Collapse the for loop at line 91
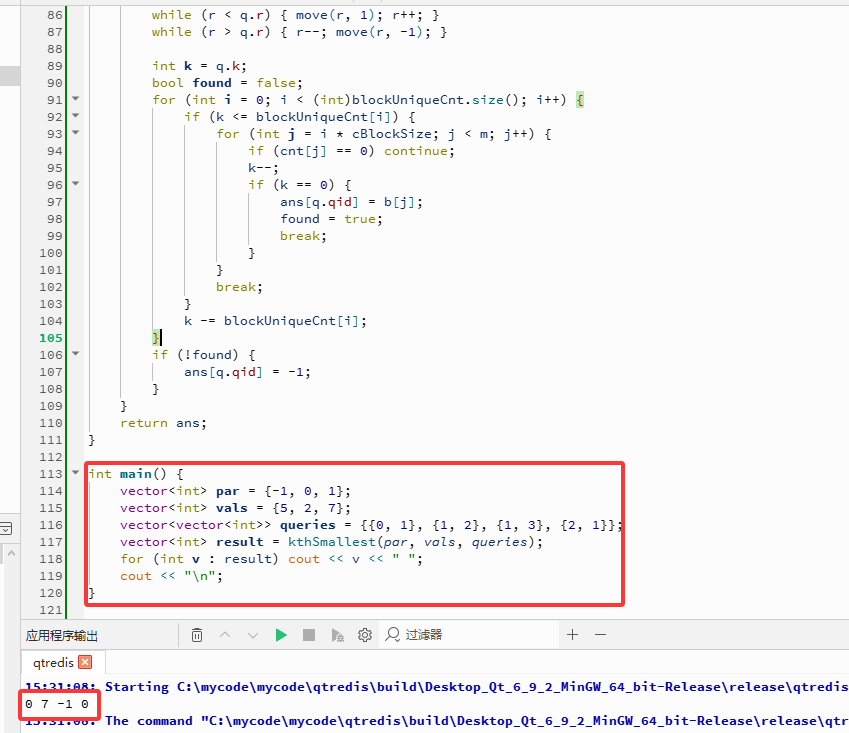The height and width of the screenshot is (733, 849). tap(76, 99)
